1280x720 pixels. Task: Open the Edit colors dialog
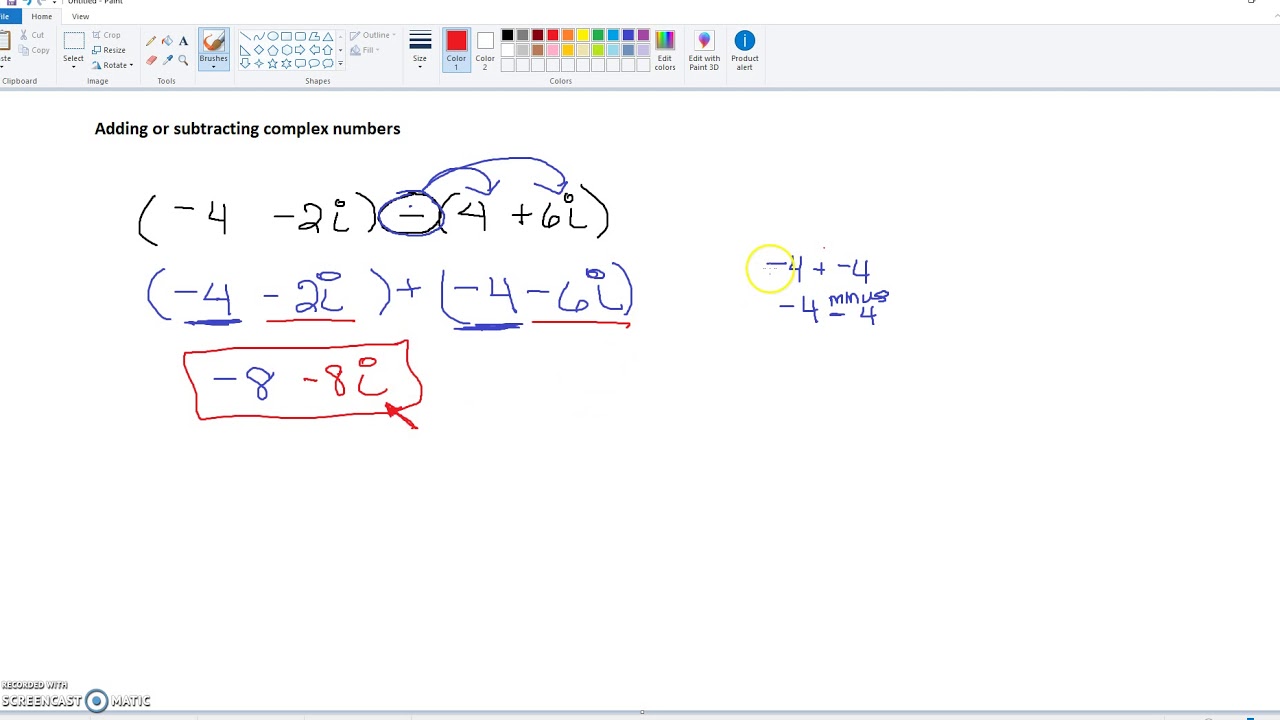click(x=665, y=50)
